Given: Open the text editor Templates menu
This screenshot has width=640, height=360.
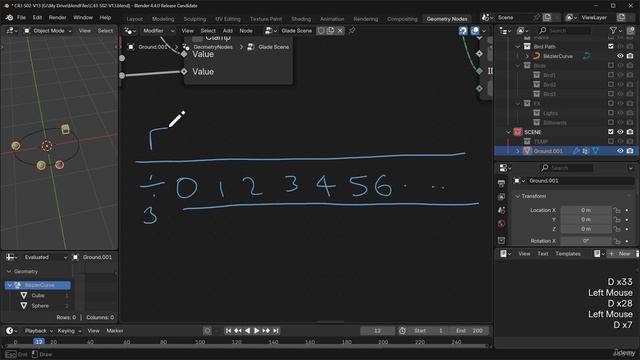Looking at the screenshot, I should click(568, 253).
